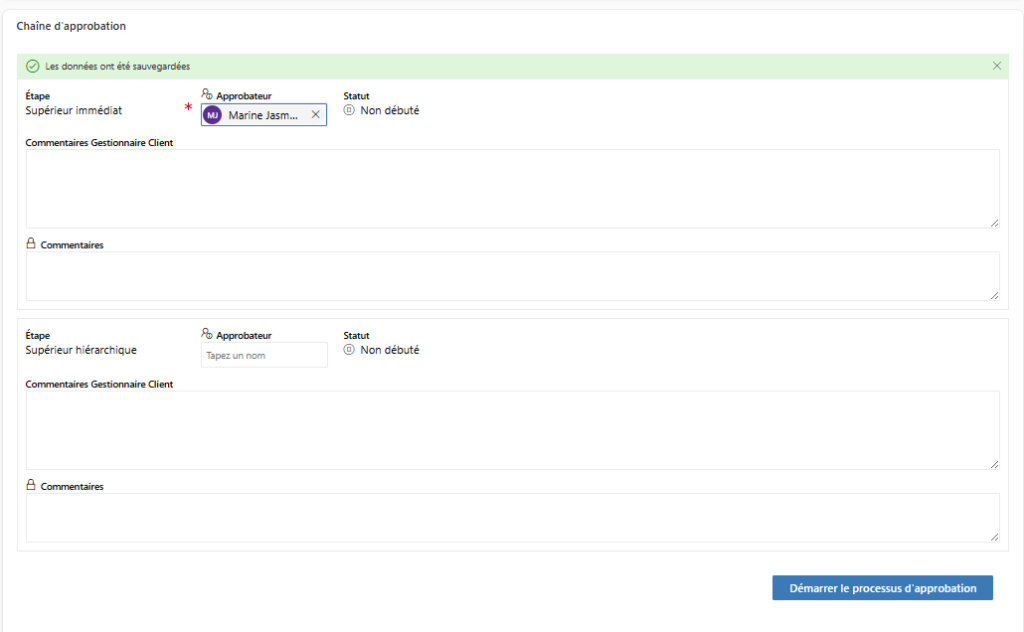Click the locked Commentaires box for Supérieur immédiat
This screenshot has height=632, width=1024.
[512, 275]
